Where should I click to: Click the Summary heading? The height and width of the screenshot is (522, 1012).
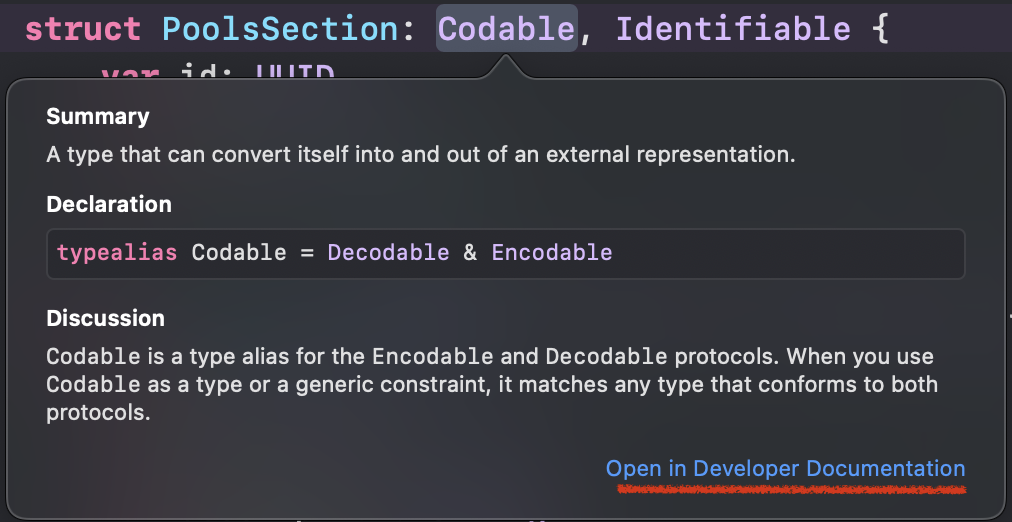click(98, 117)
